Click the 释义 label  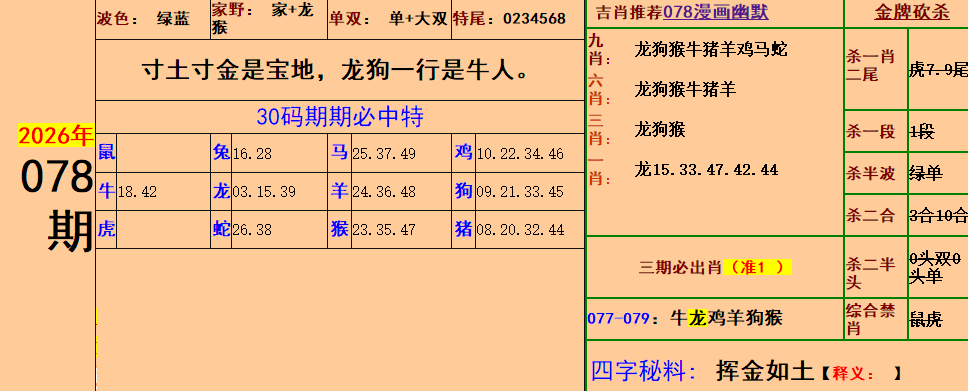click(x=853, y=373)
